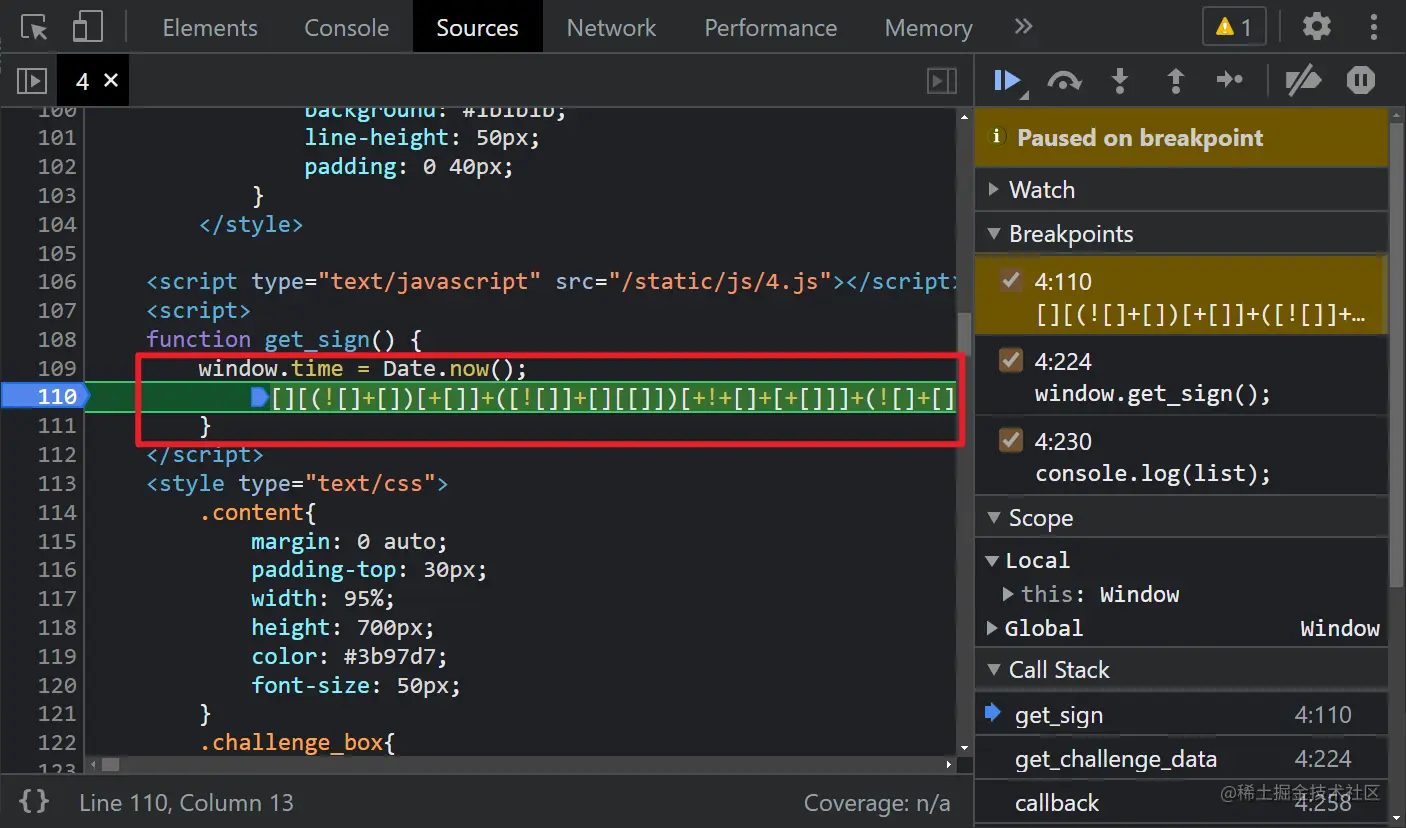The height and width of the screenshot is (828, 1406).
Task: Expand the 'this: Window' entry
Action: [x=1009, y=594]
